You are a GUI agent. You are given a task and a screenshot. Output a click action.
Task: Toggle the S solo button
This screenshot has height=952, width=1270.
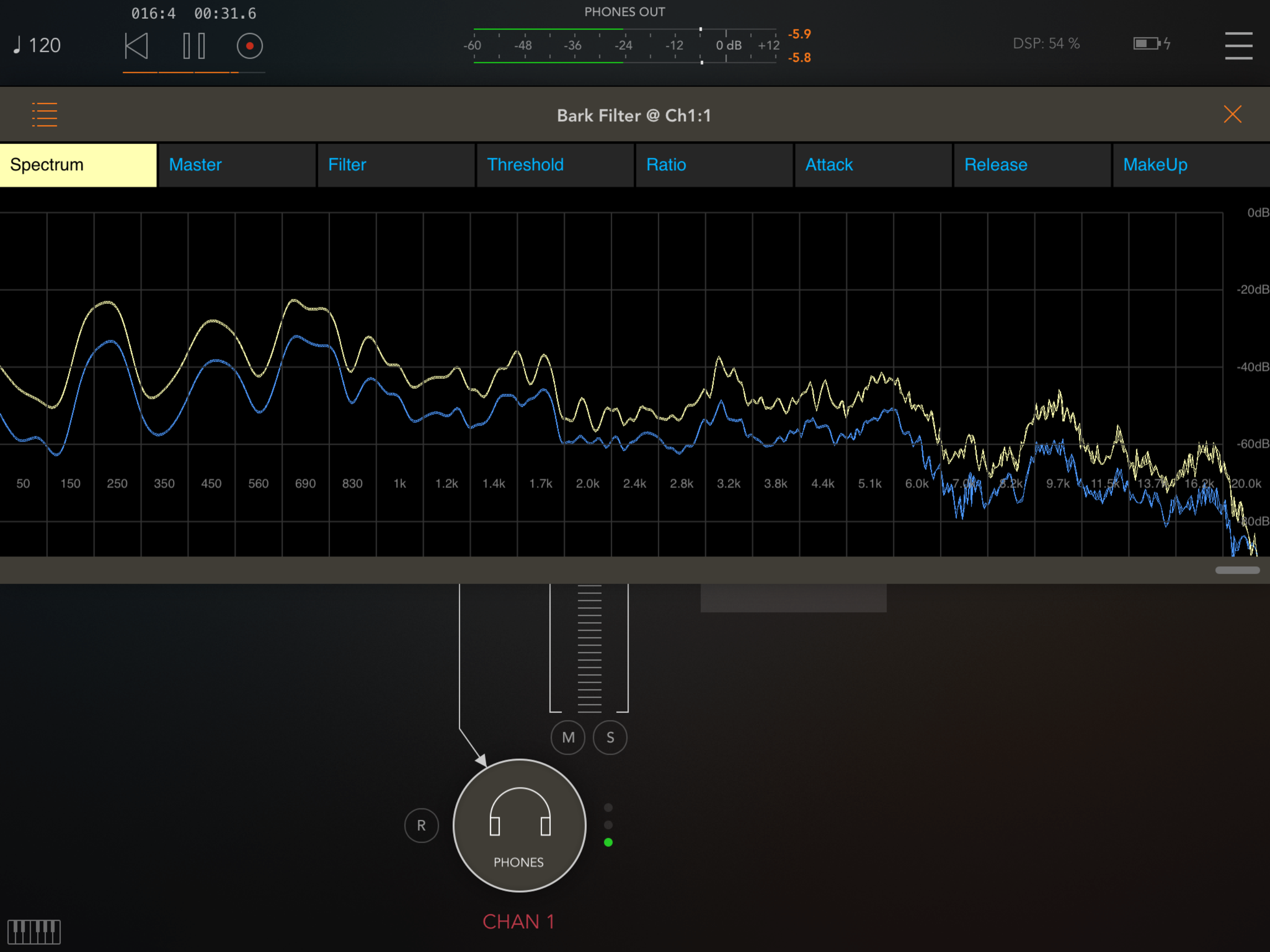coord(610,737)
